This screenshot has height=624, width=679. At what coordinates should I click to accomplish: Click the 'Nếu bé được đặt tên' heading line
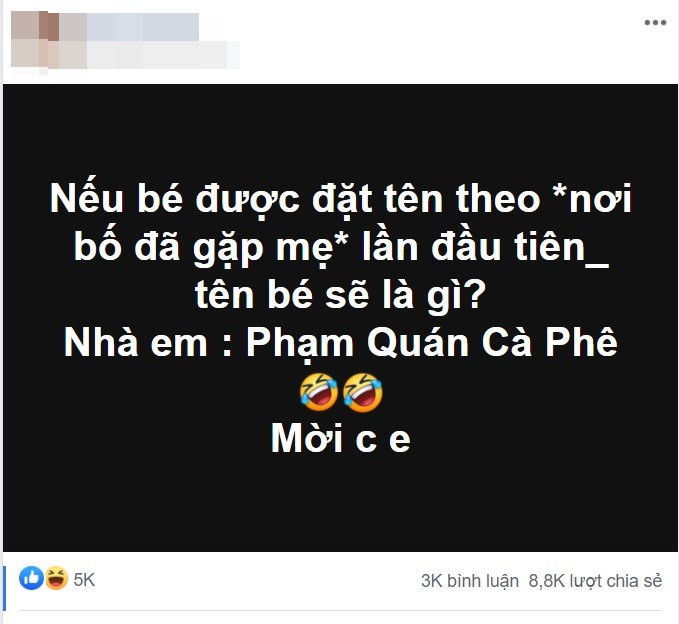click(x=340, y=199)
